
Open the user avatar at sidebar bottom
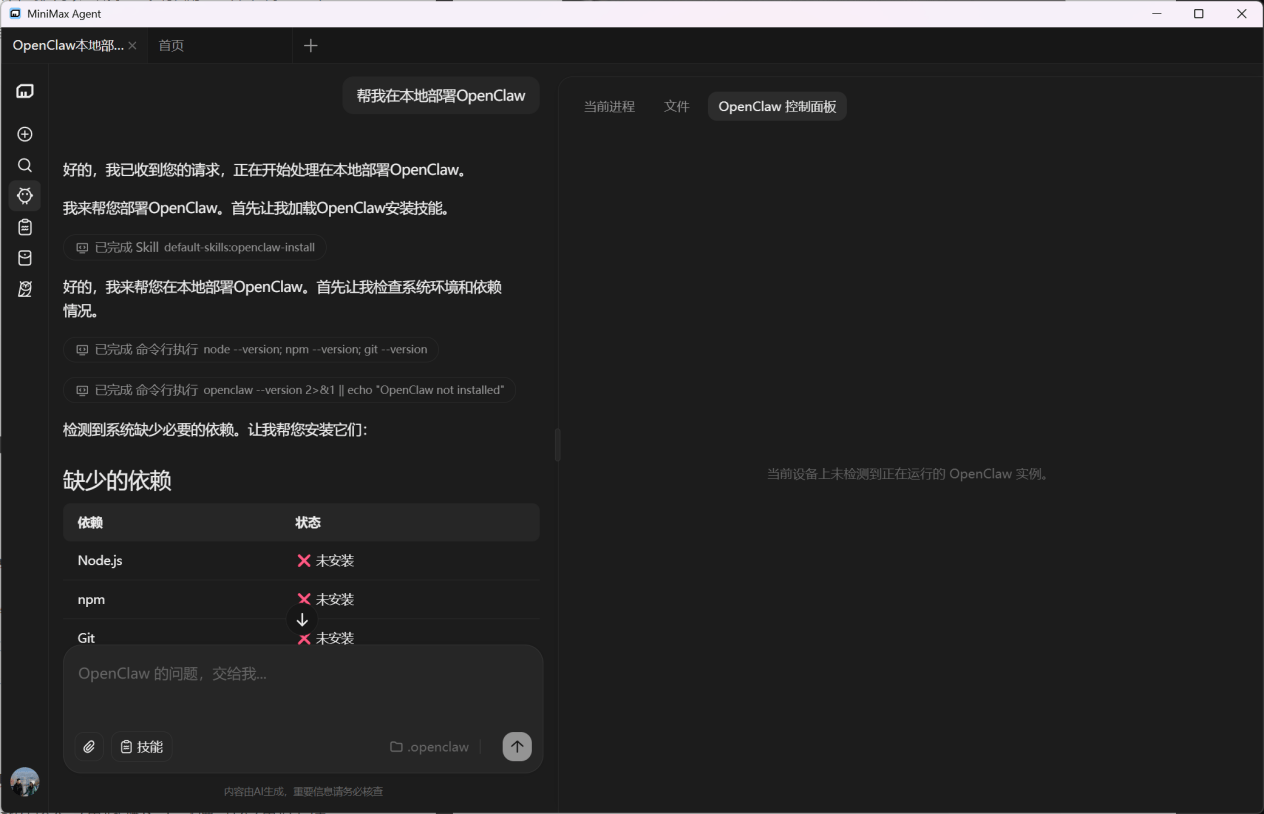coord(25,782)
